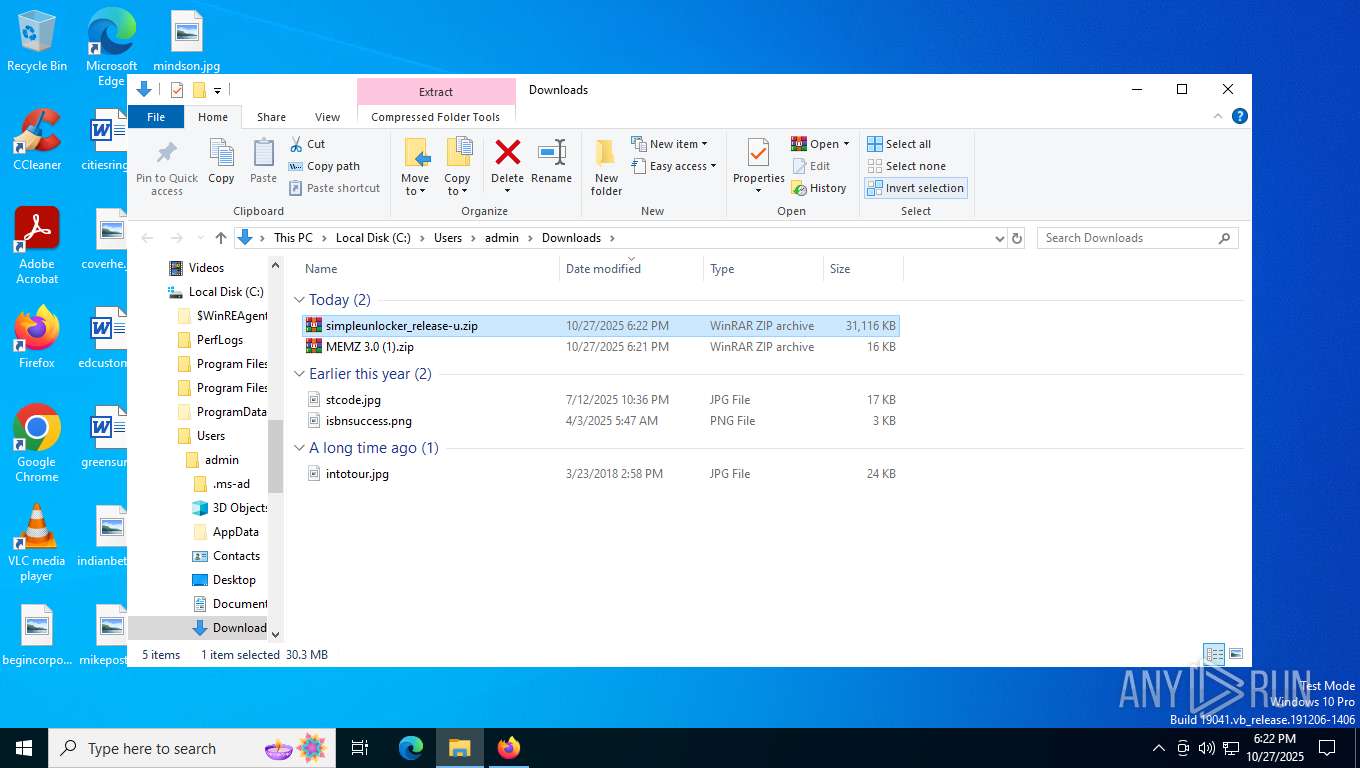Click the Paste ribbon icon
This screenshot has width=1360, height=768.
coord(263,162)
